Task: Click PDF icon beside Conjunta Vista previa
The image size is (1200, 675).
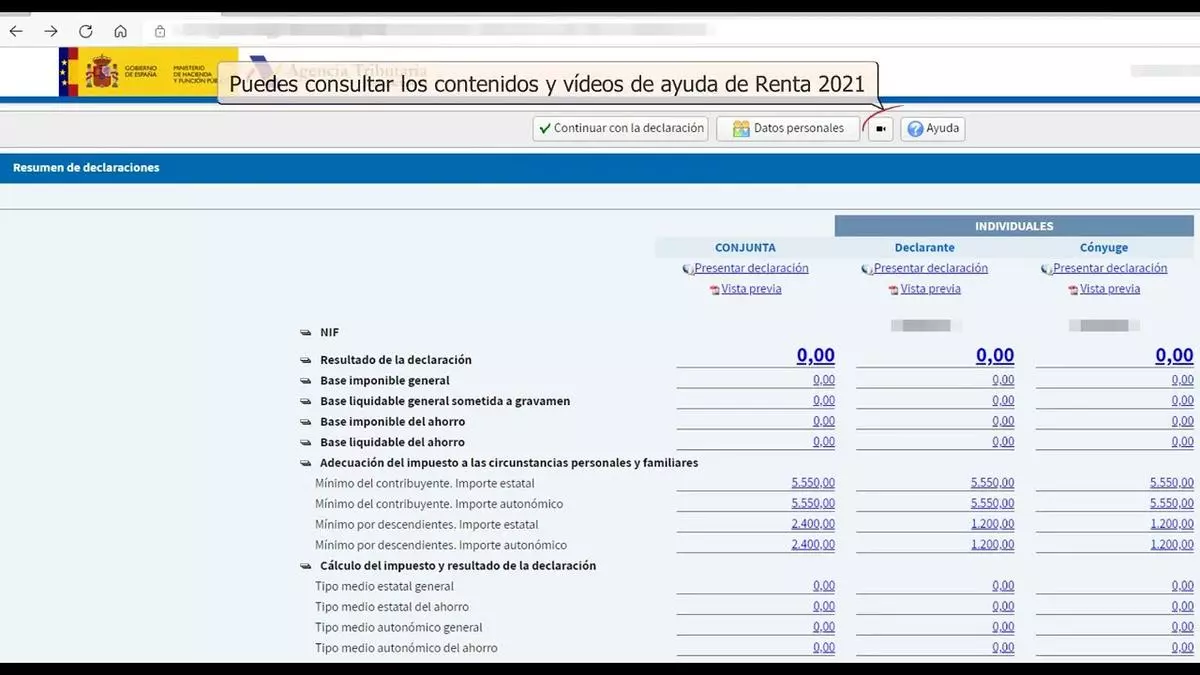Action: click(714, 290)
